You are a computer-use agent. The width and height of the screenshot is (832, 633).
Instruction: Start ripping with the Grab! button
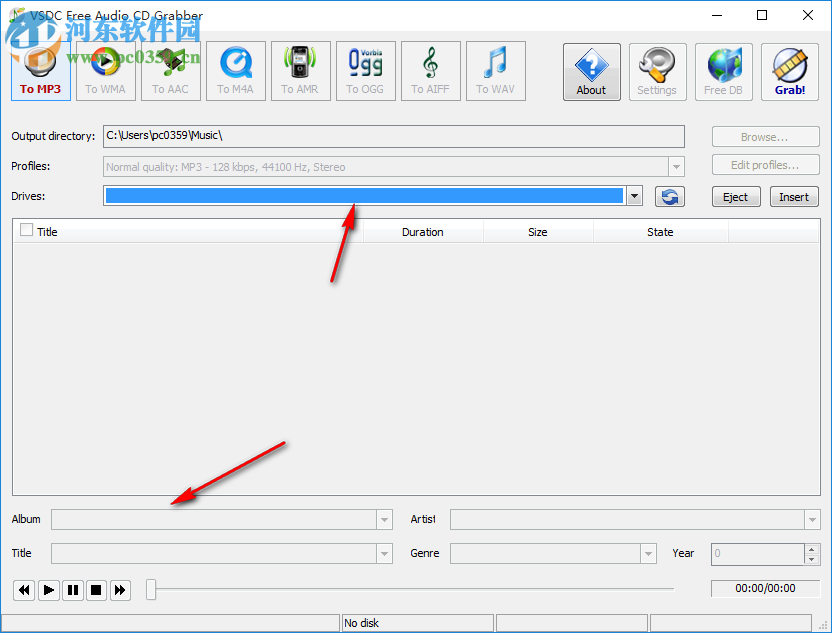(789, 71)
